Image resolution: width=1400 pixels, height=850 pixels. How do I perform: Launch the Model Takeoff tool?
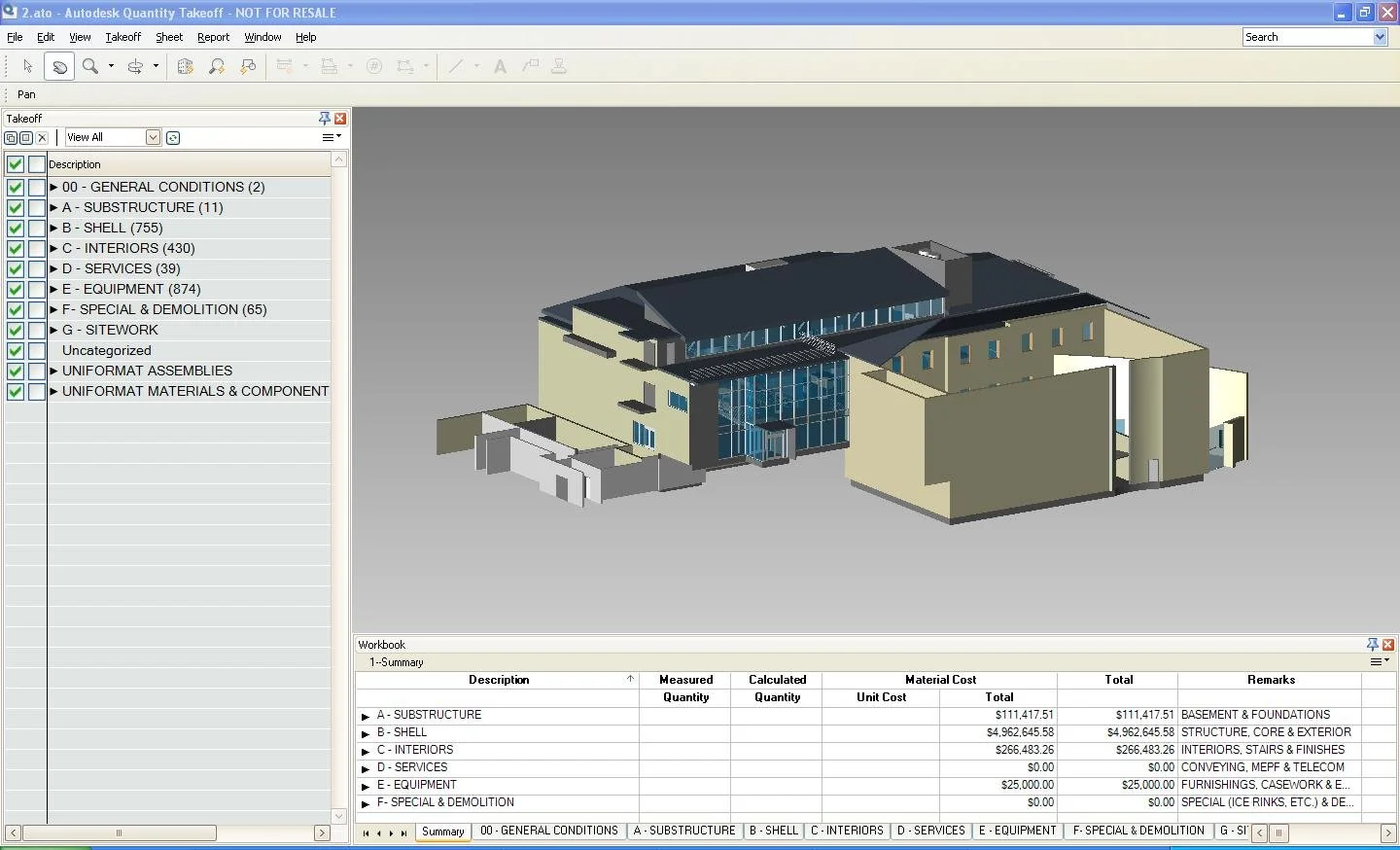coord(184,66)
